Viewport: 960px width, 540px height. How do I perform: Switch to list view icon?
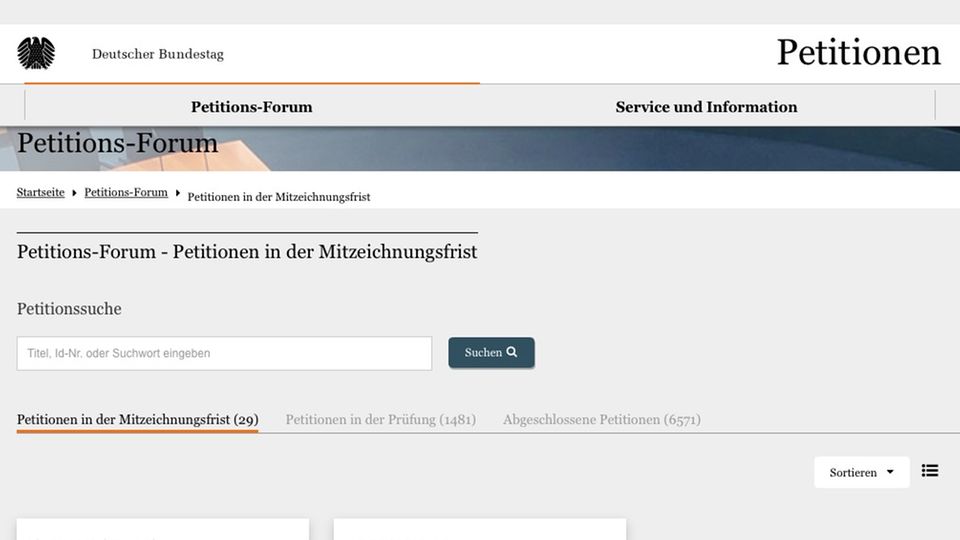pos(930,471)
